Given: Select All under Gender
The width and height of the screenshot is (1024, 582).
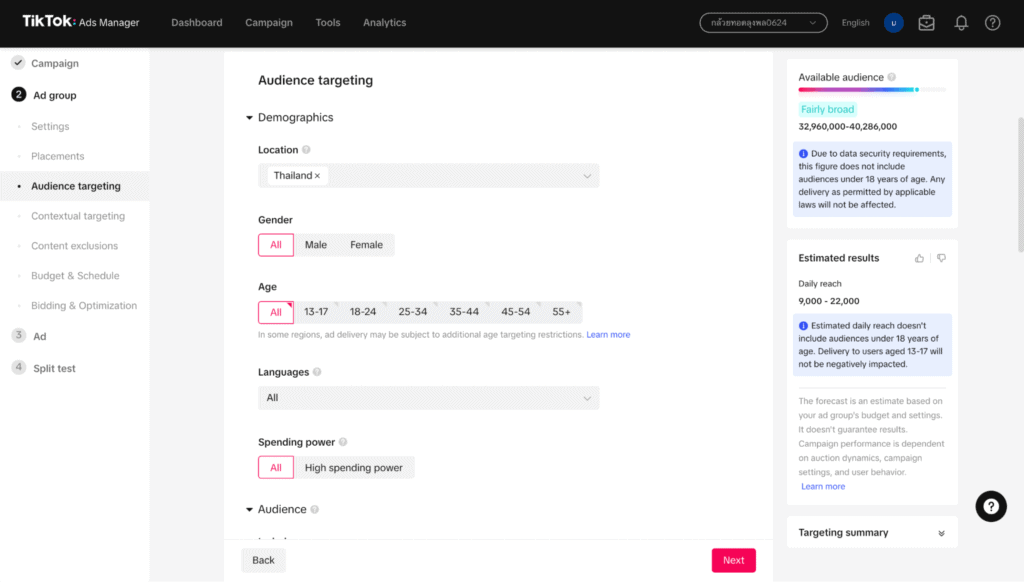Looking at the screenshot, I should click(276, 245).
